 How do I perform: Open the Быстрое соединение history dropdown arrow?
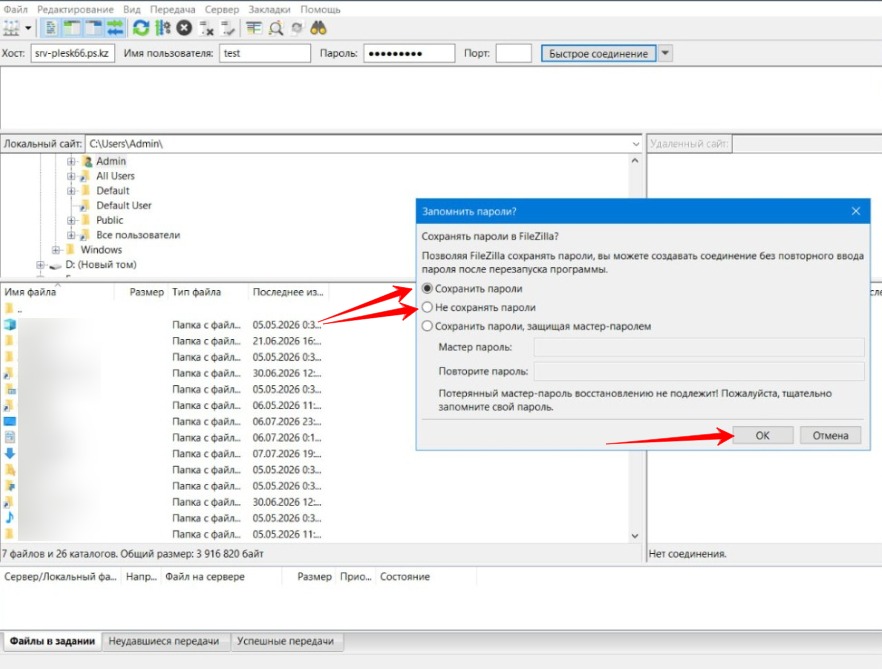[x=665, y=53]
